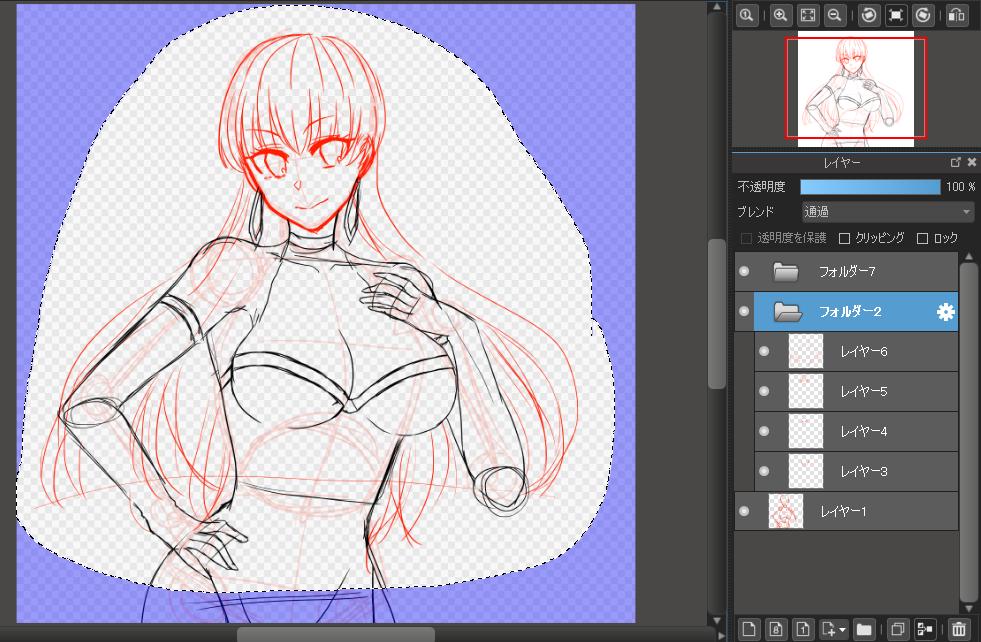
Task: Rotate canvas view counterclockwise
Action: (868, 15)
